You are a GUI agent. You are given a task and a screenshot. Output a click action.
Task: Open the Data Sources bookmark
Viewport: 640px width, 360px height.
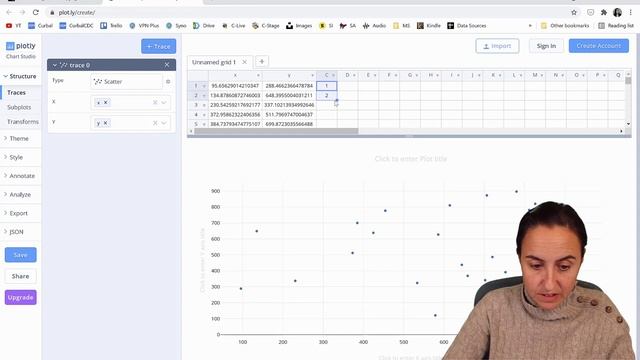point(467,26)
